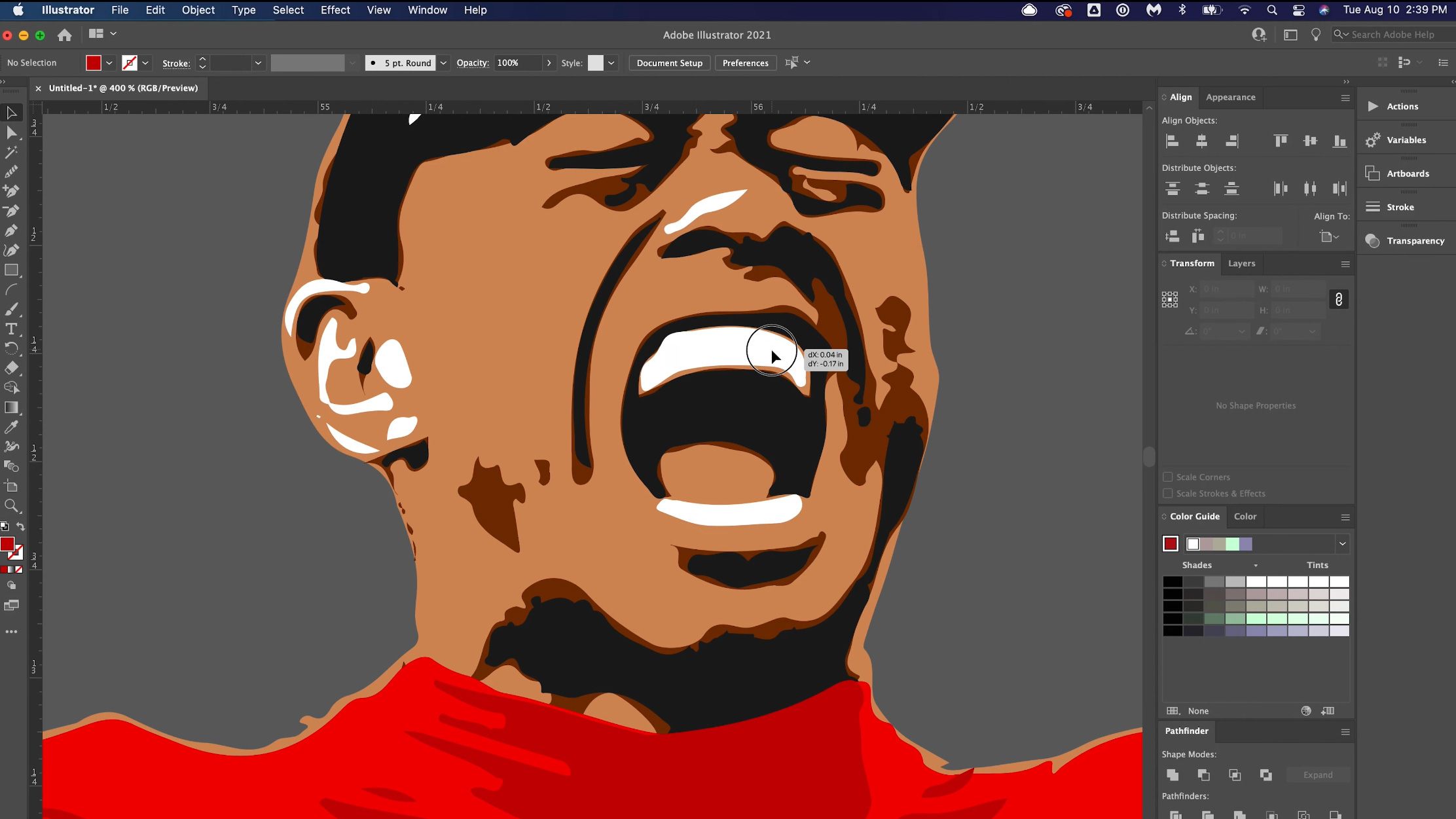Click the Expand button in Pathfinder

pos(1319,774)
